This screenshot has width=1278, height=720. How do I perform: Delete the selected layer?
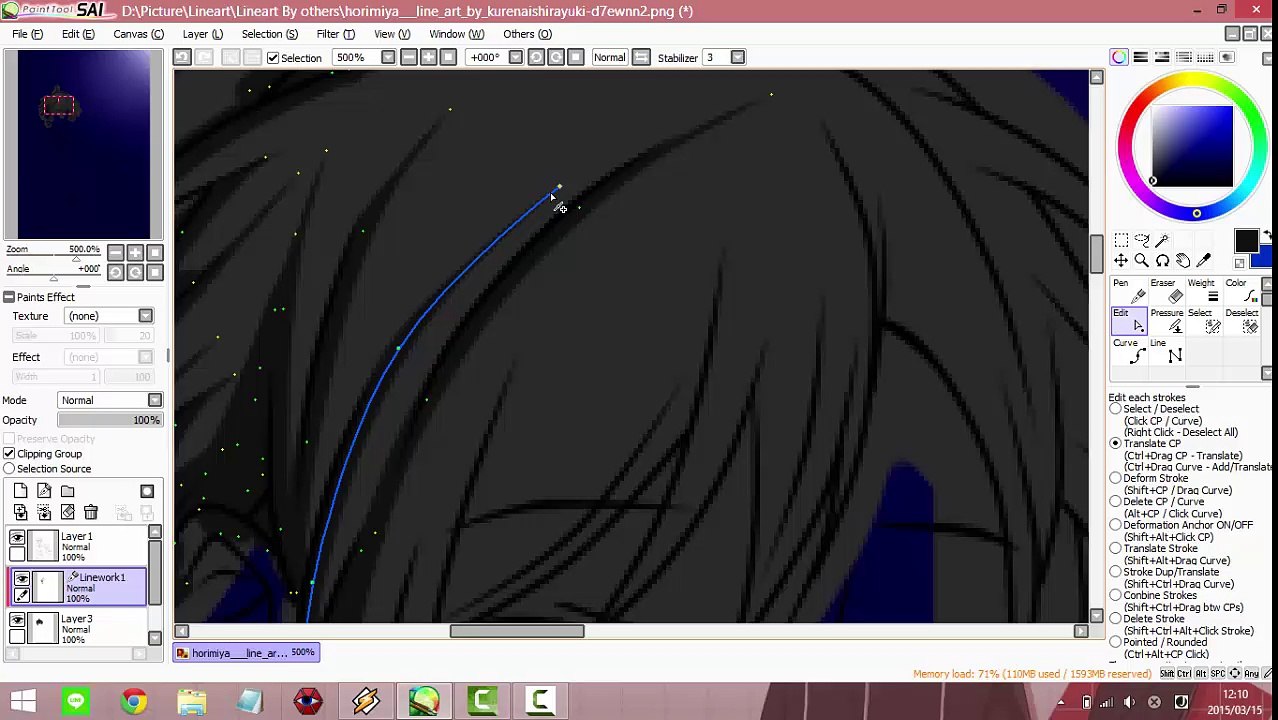click(x=90, y=513)
